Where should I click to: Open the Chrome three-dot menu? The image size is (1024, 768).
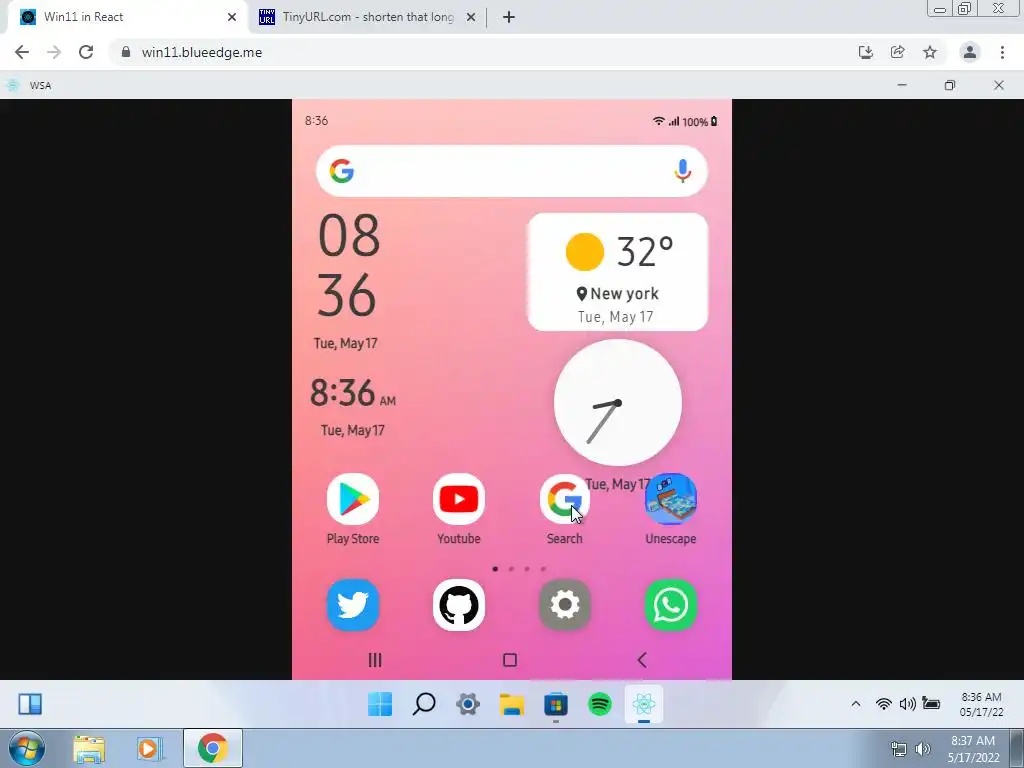[1002, 52]
